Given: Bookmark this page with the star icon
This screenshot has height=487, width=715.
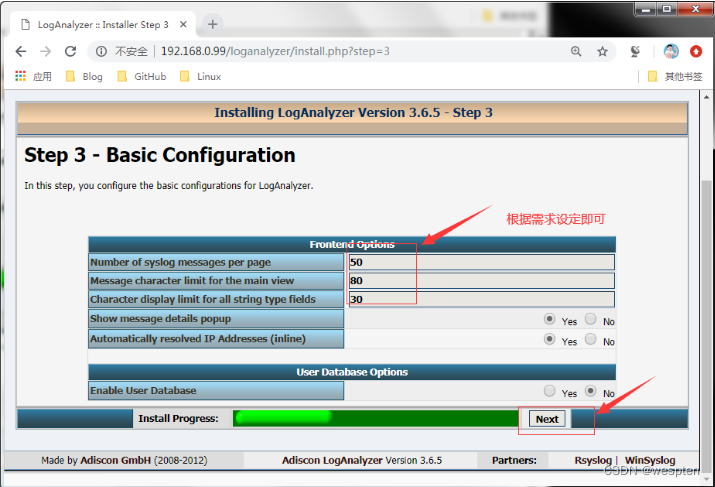Looking at the screenshot, I should tap(602, 52).
